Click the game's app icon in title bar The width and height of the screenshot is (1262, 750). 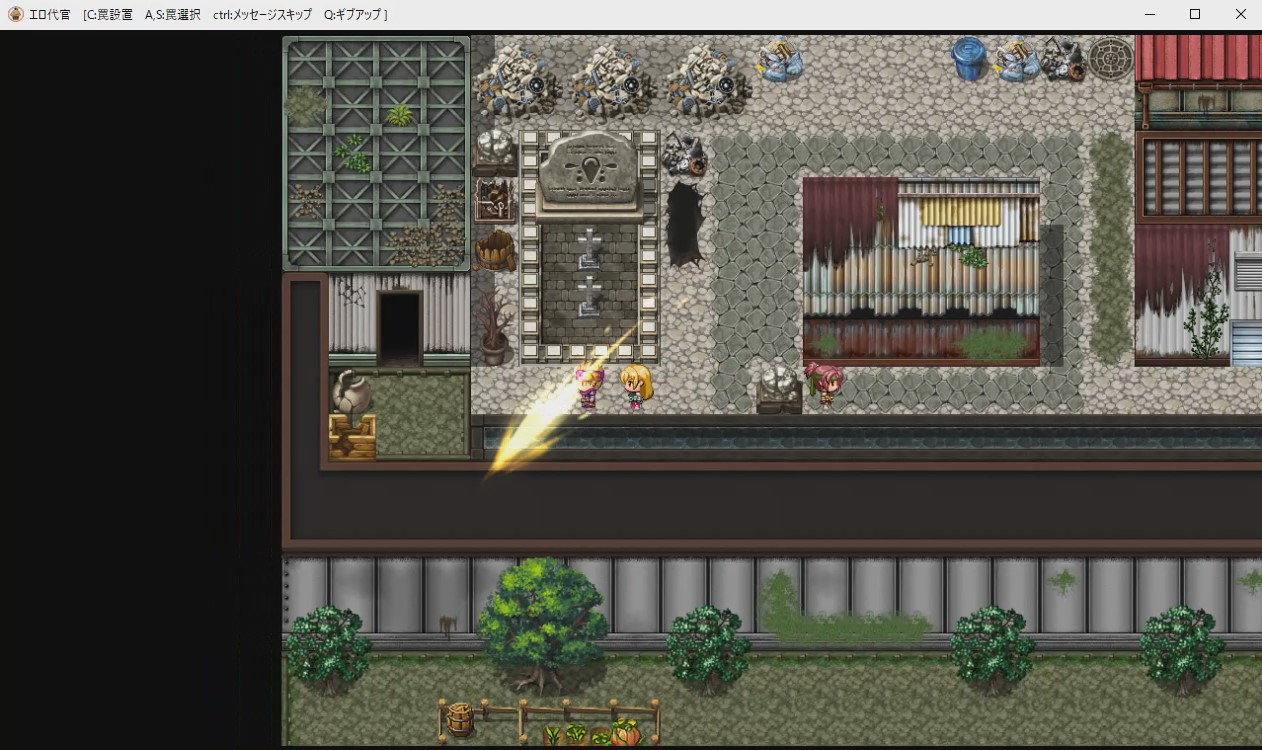coord(15,14)
